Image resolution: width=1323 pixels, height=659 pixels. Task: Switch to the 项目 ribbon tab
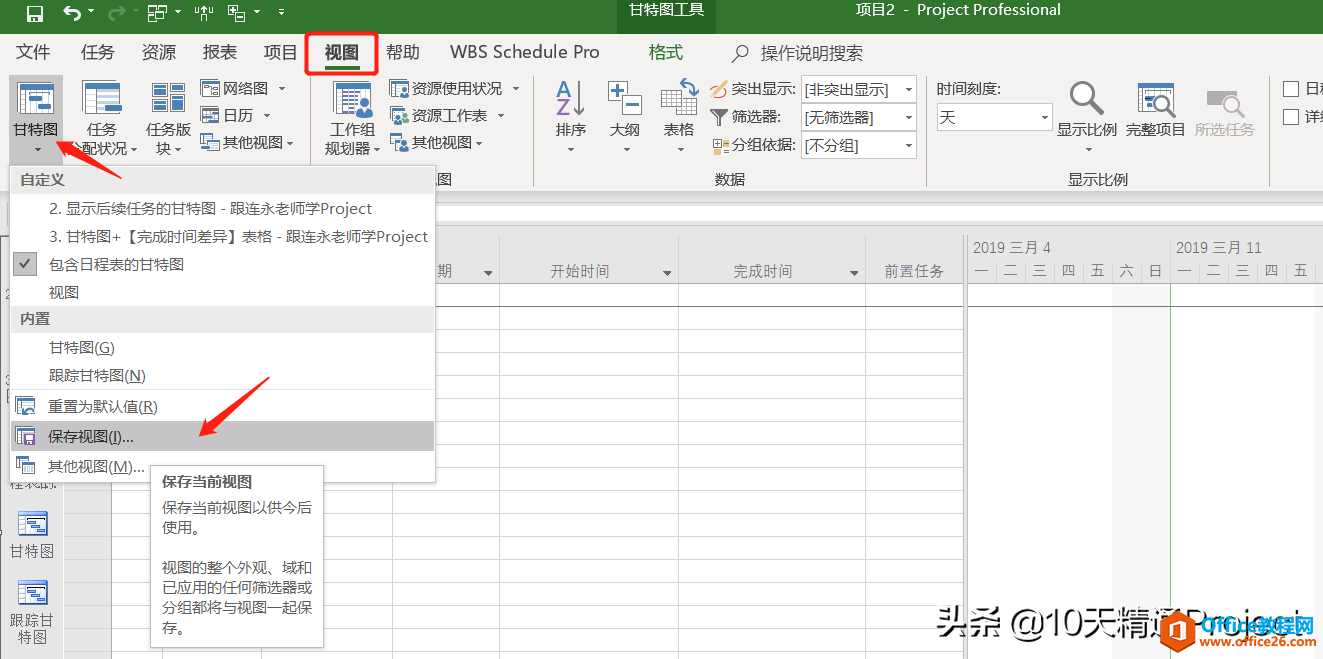click(281, 52)
